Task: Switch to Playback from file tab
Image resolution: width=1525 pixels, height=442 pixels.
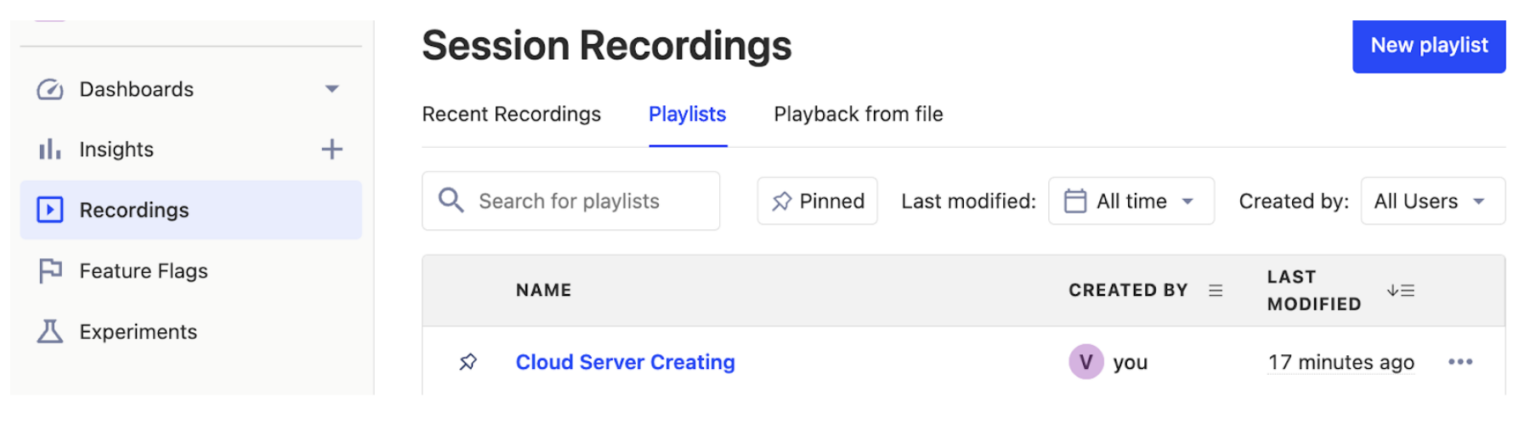Action: tap(857, 114)
